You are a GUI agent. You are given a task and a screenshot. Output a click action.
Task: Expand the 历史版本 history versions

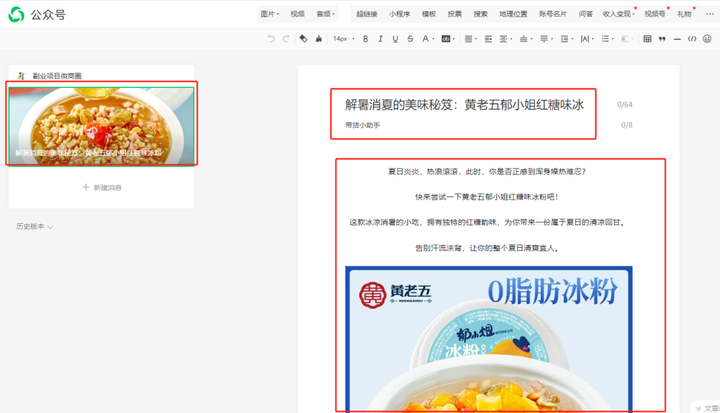pos(35,226)
